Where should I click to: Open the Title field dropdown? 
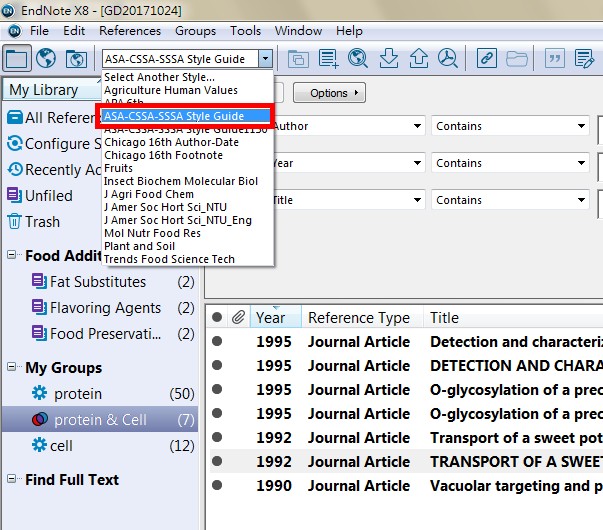click(x=417, y=200)
